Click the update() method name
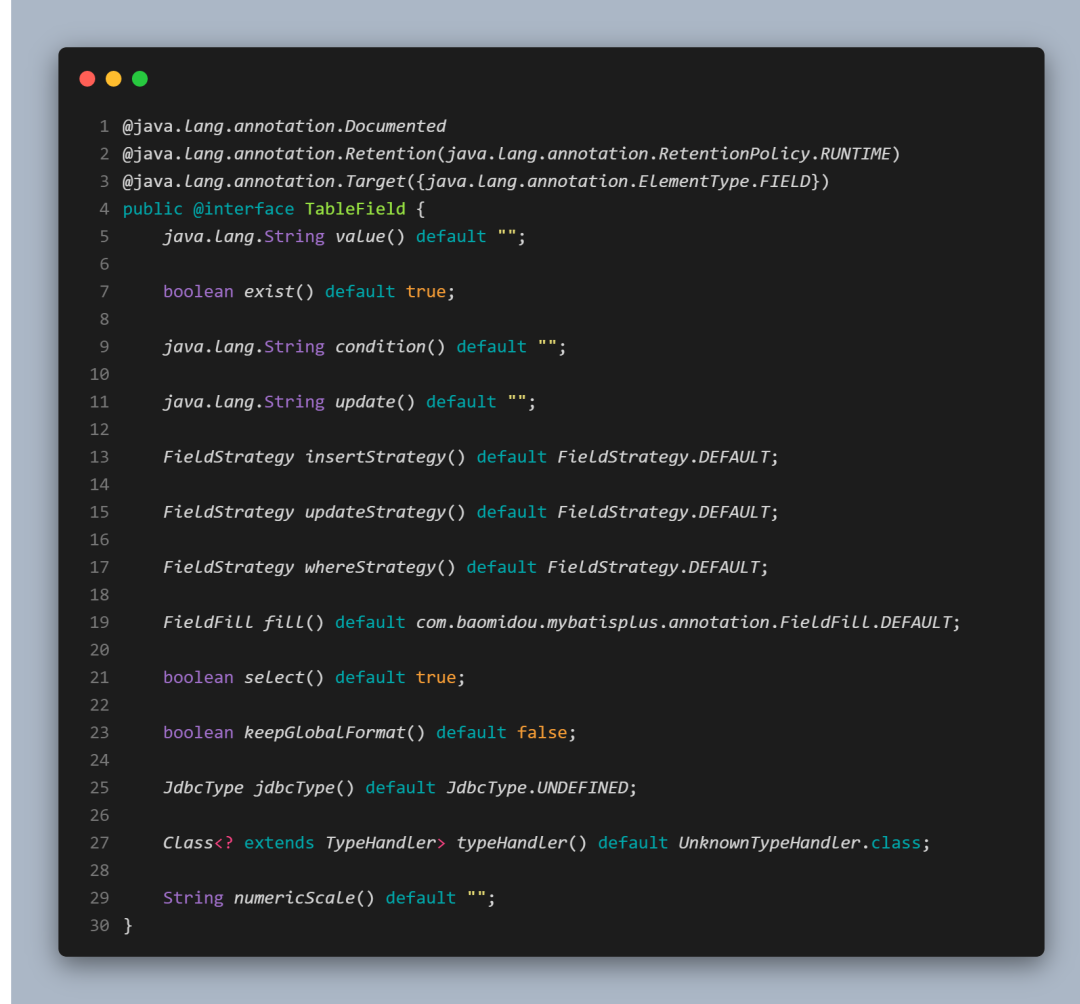This screenshot has width=1080, height=1004. (x=375, y=402)
